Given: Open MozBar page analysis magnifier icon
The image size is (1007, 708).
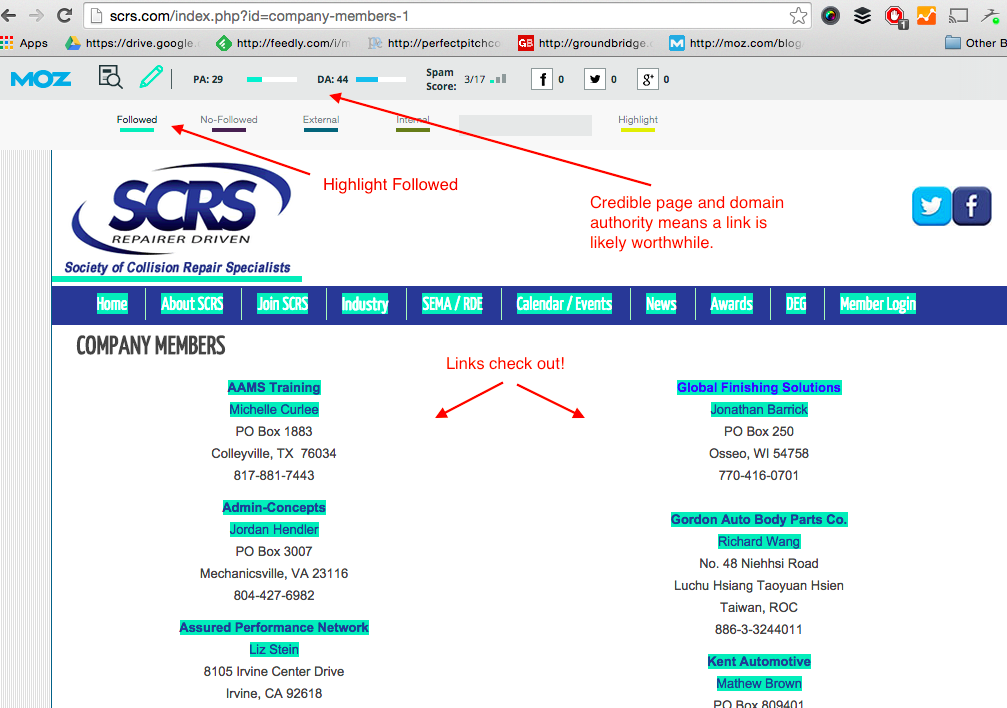Looking at the screenshot, I should coord(110,77).
